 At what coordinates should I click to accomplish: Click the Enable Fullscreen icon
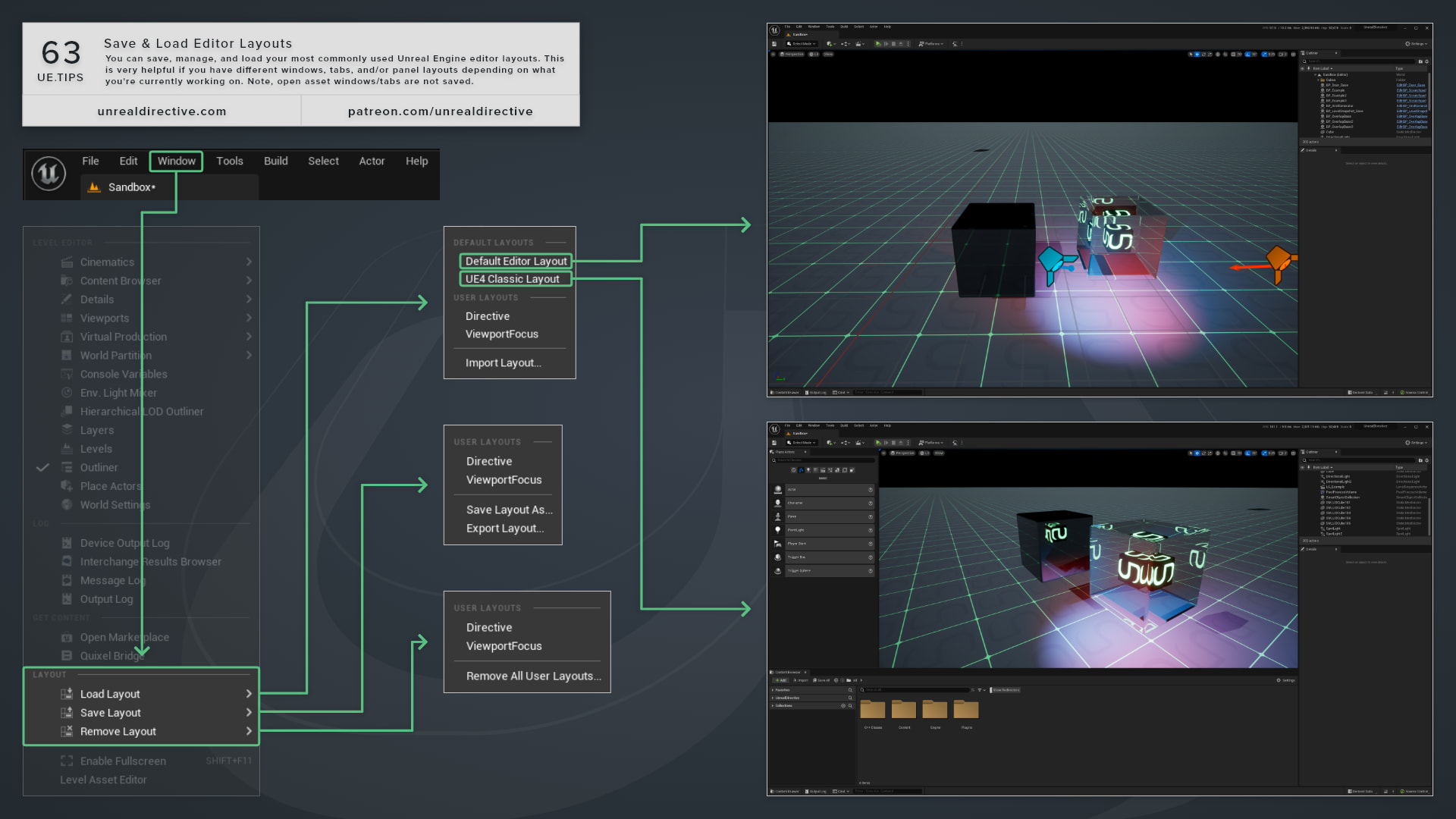click(x=67, y=761)
